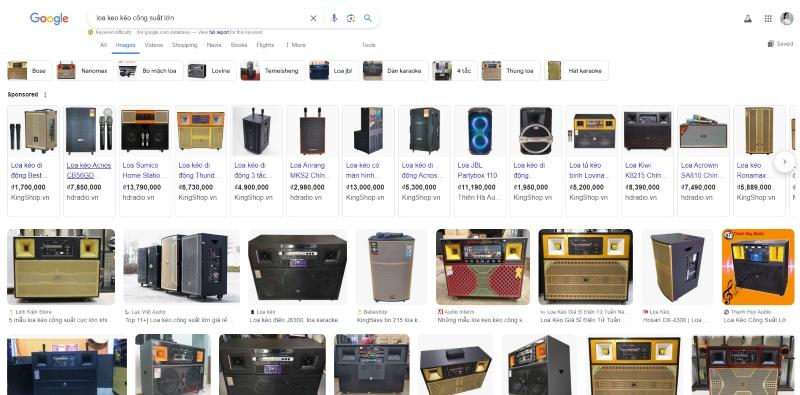Viewport: 800px width, 395px height.
Task: Open Google Lens image search
Action: [351, 18]
